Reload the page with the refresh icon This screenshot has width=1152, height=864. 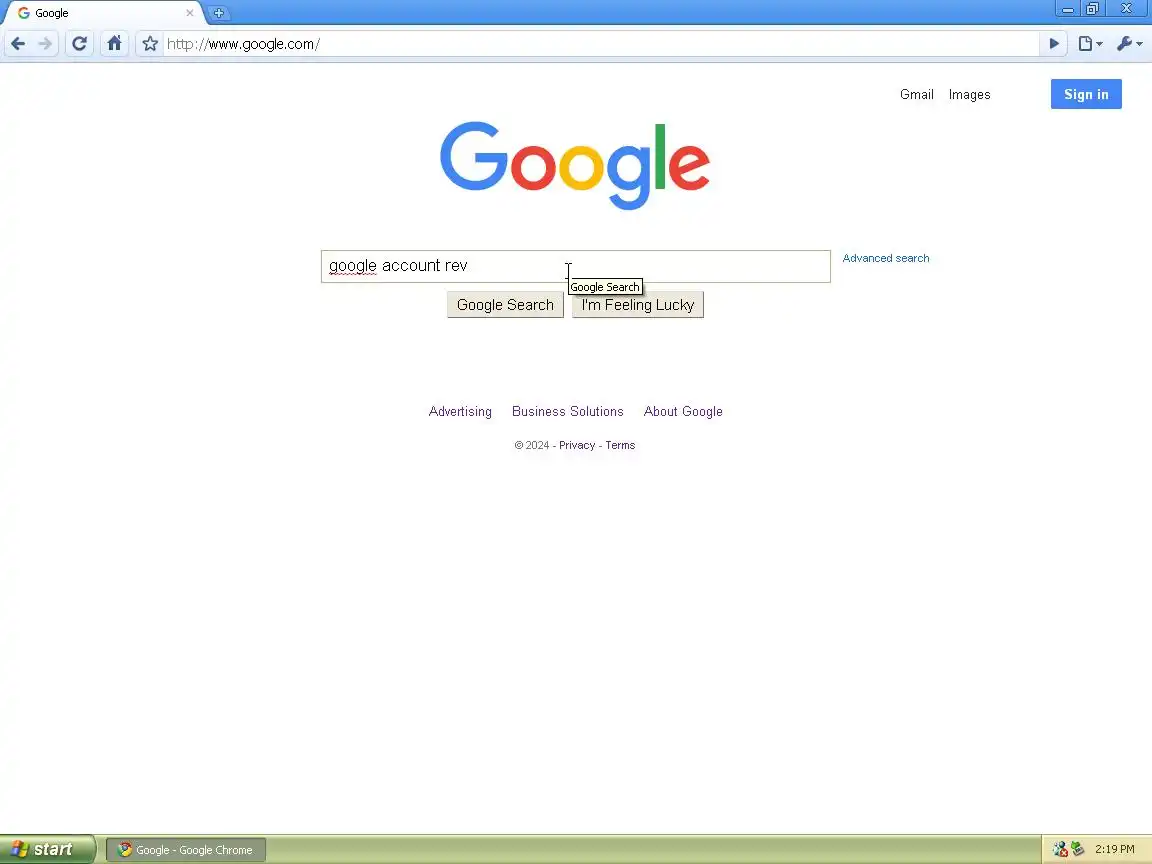click(79, 44)
